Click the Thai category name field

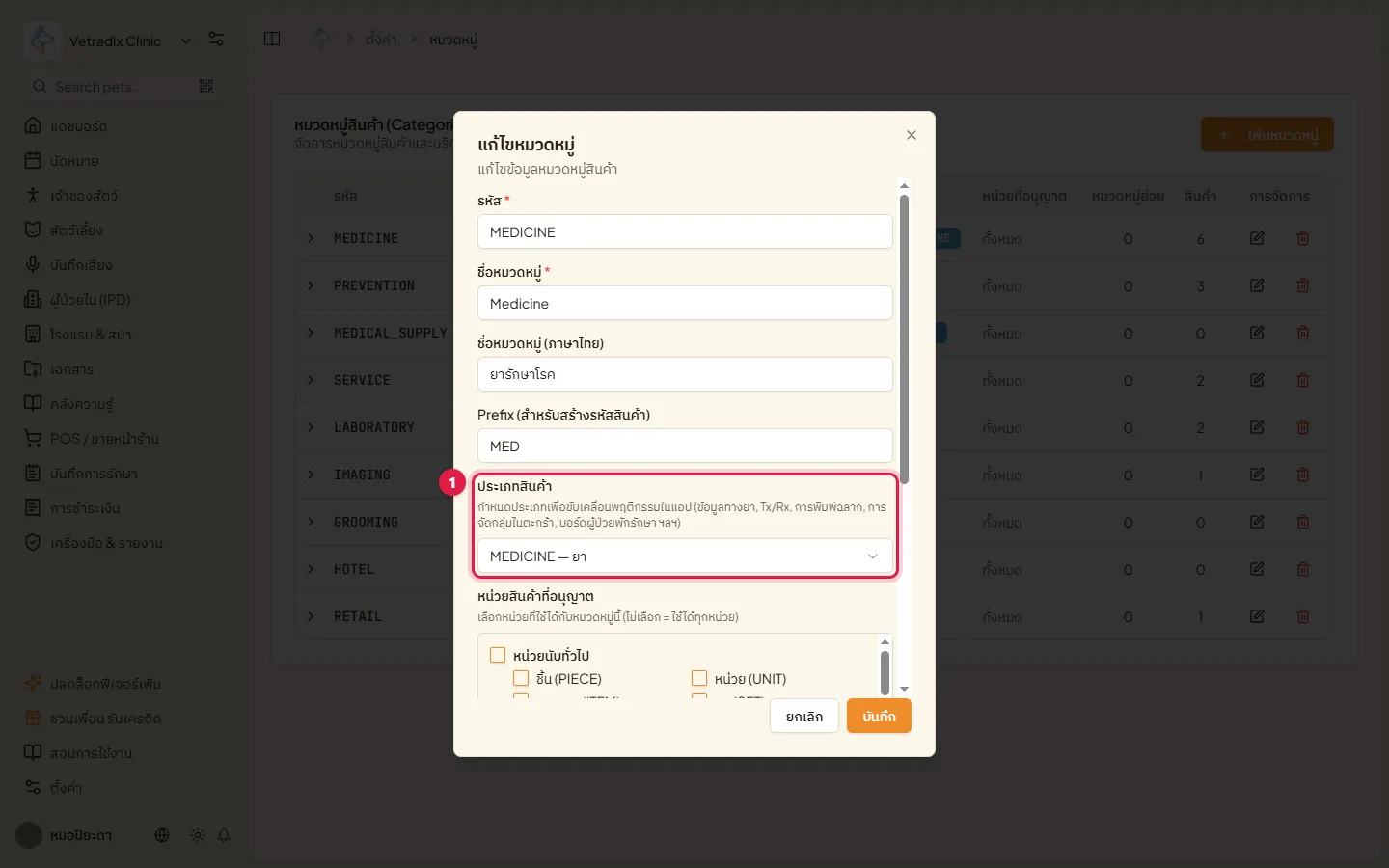click(x=685, y=374)
